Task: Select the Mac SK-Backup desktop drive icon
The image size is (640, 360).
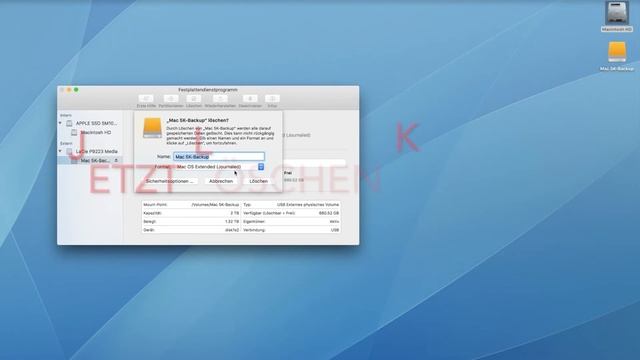Action: point(617,52)
